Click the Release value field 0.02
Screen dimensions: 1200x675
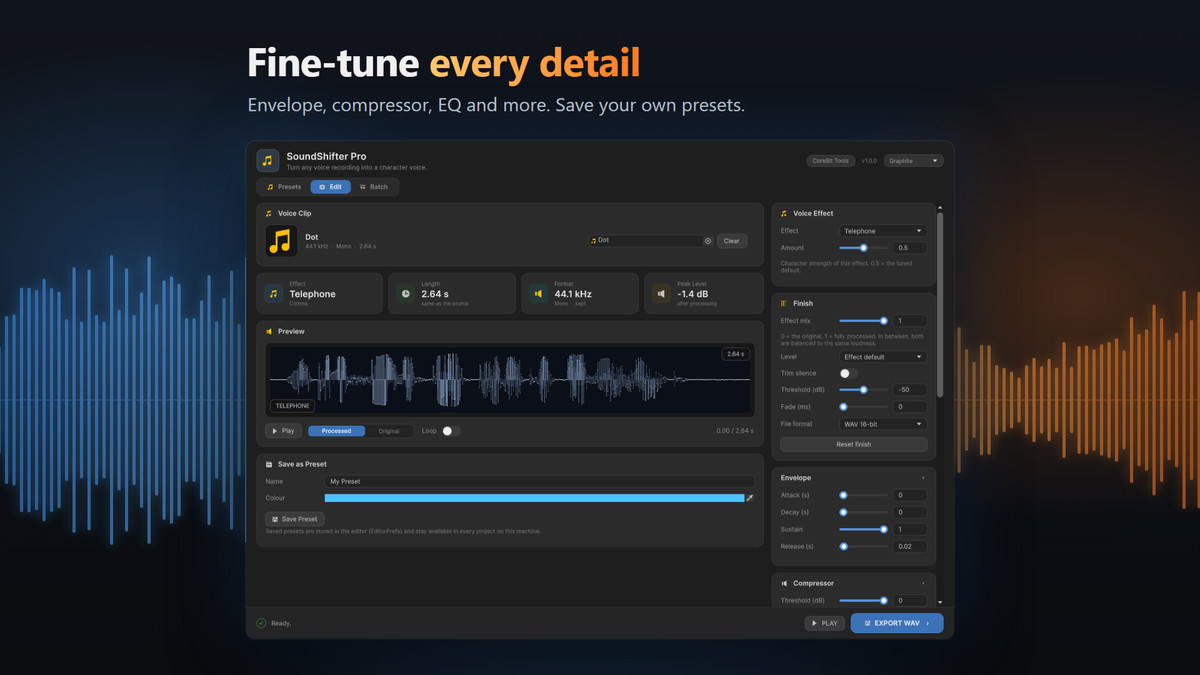[909, 546]
